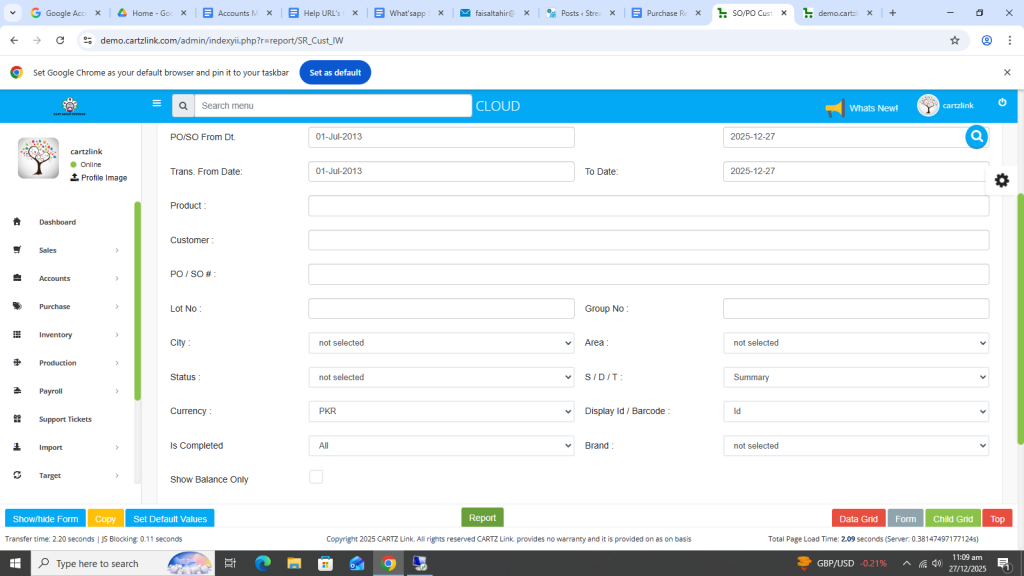Open the settings gear icon

tap(1001, 180)
